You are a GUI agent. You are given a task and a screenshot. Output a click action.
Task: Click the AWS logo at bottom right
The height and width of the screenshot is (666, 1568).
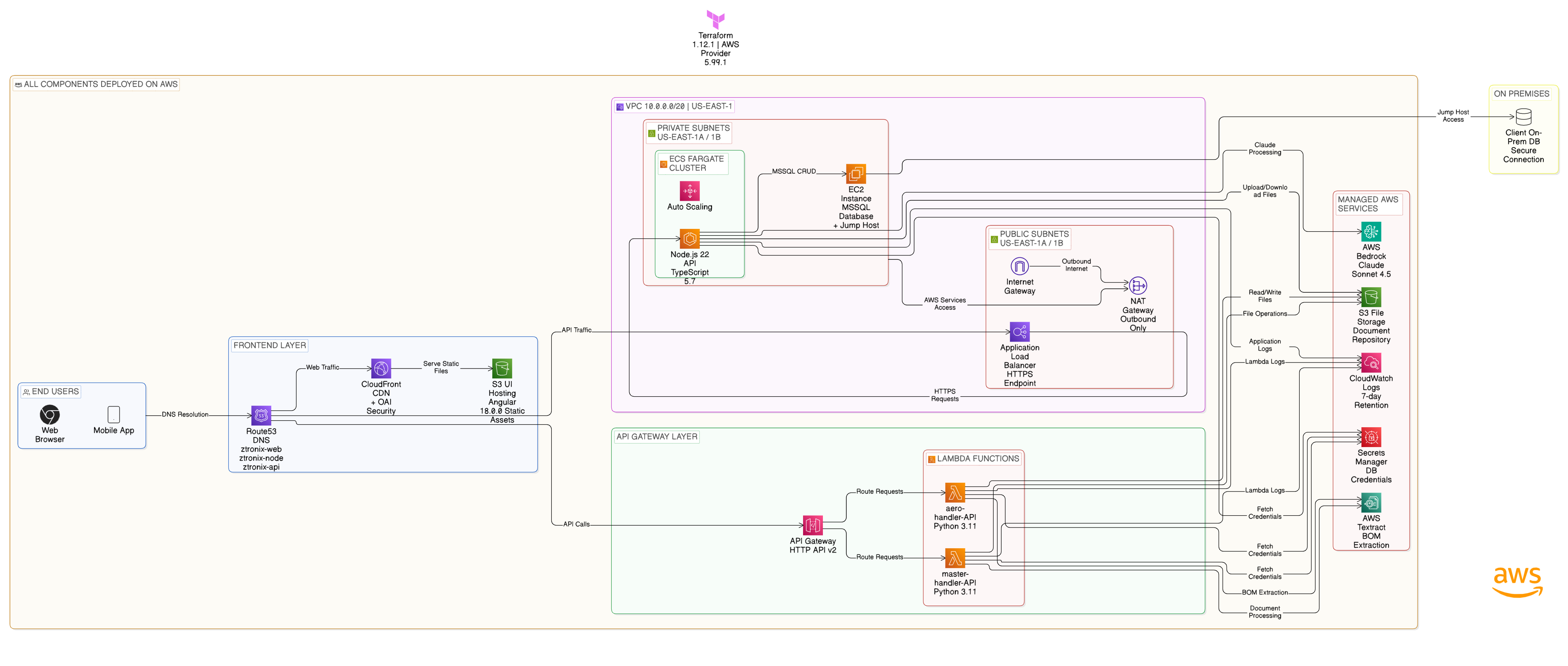(x=1517, y=582)
